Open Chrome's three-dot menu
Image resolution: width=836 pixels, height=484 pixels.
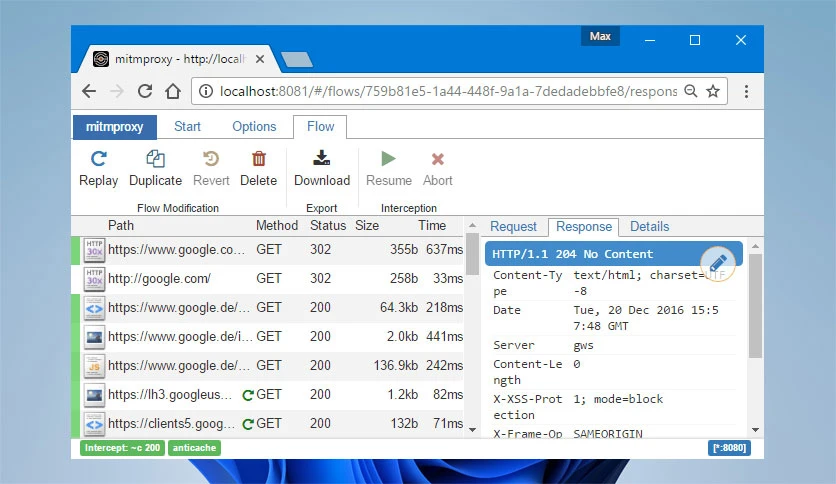[746, 91]
